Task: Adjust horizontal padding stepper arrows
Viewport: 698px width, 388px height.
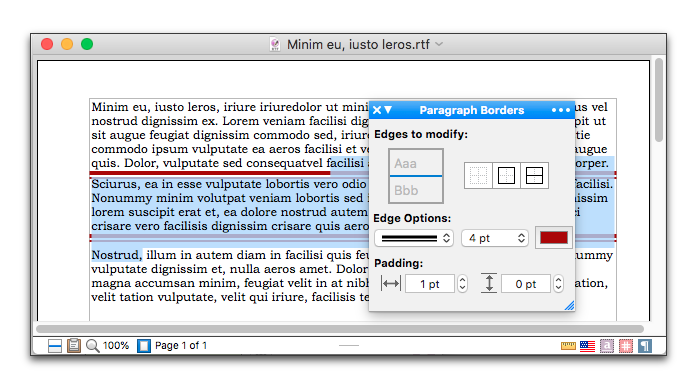Action: tap(462, 284)
